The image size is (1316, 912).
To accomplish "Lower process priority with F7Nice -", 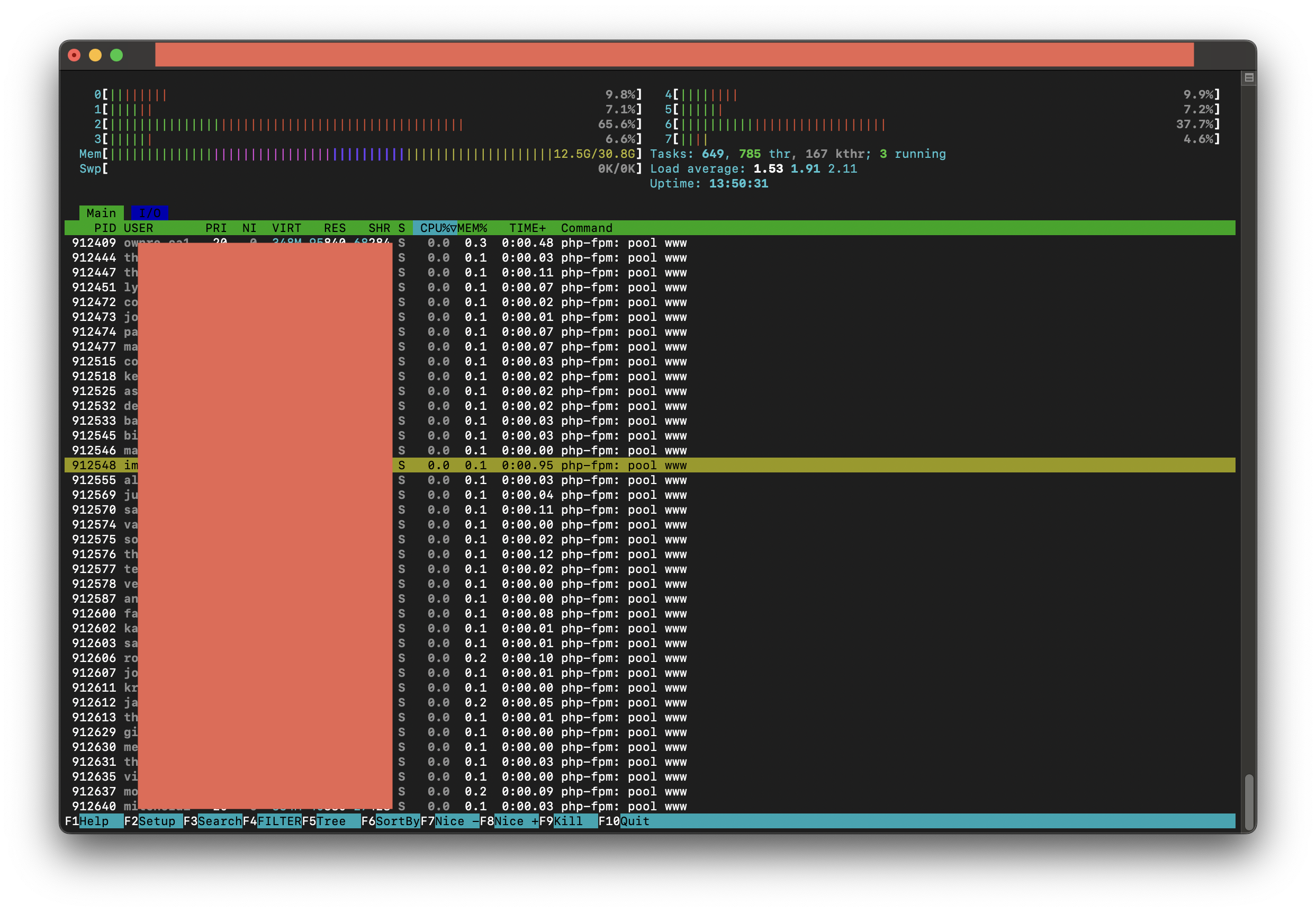I will [x=451, y=821].
